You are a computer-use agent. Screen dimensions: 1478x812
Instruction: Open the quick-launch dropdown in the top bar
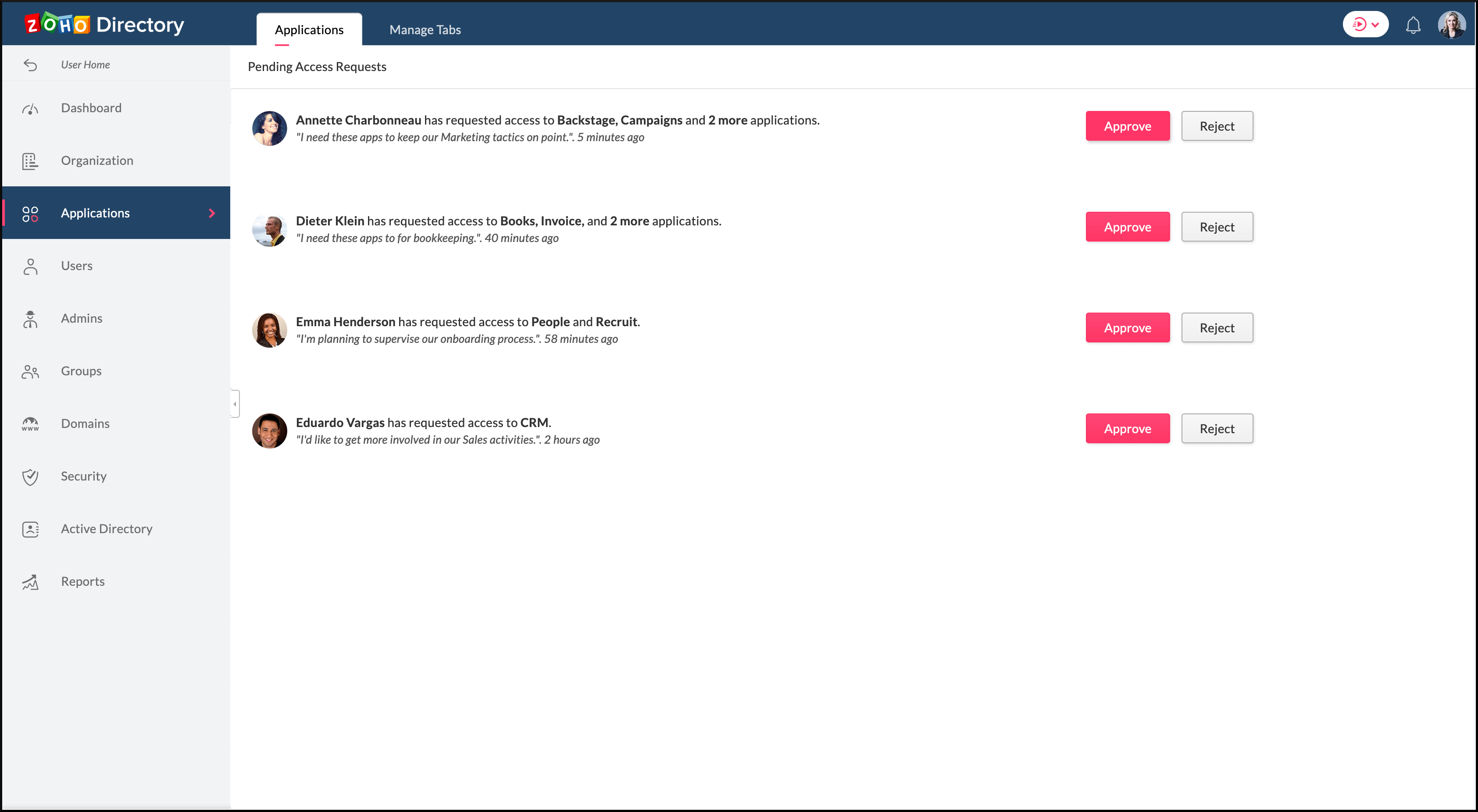(x=1366, y=24)
